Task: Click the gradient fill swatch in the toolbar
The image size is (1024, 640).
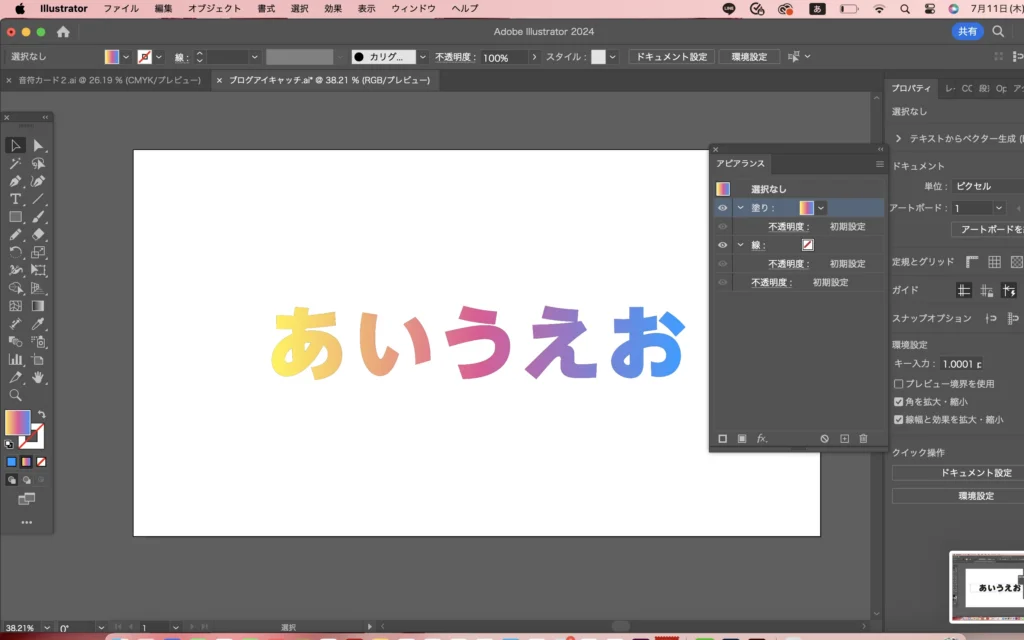Action: click(x=18, y=422)
